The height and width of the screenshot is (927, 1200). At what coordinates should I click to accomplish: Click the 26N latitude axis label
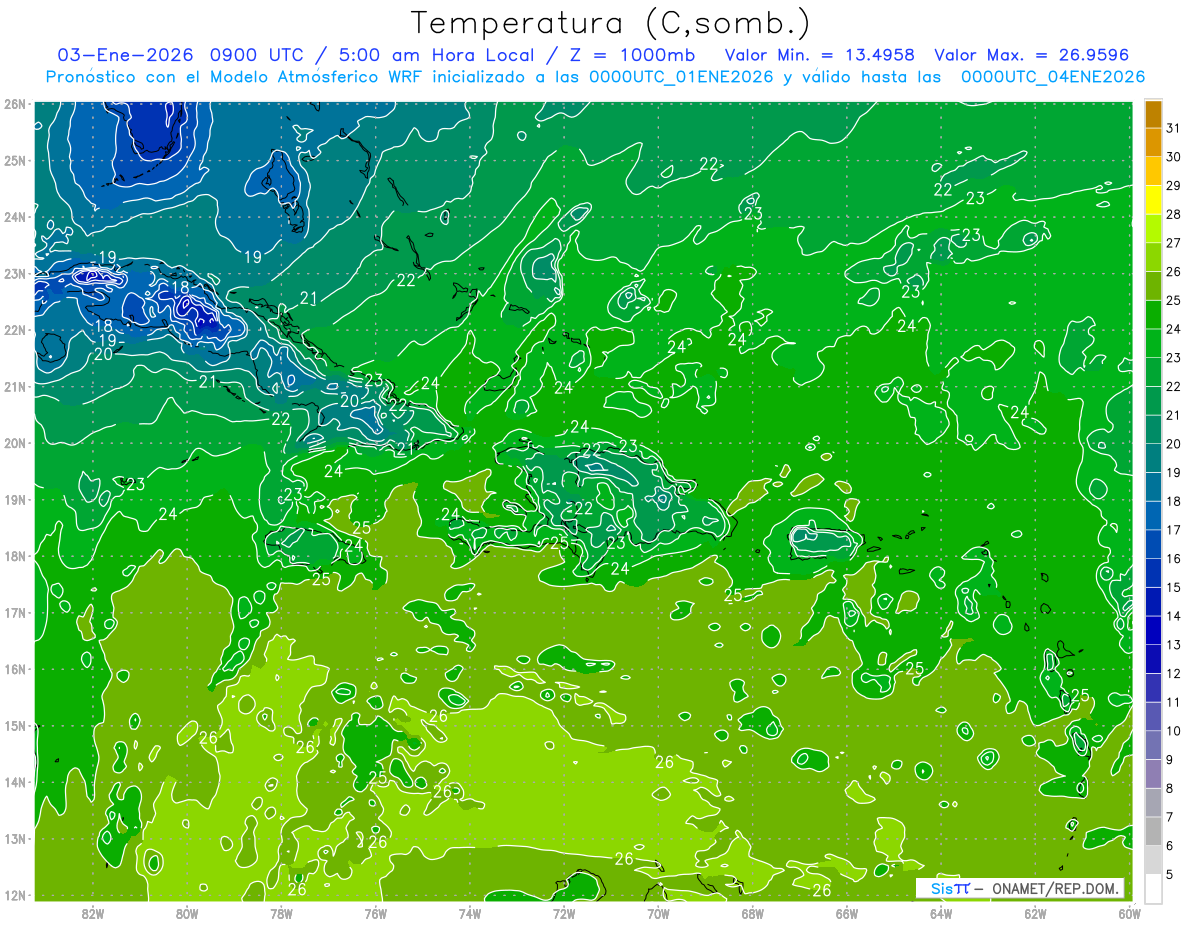click(14, 104)
